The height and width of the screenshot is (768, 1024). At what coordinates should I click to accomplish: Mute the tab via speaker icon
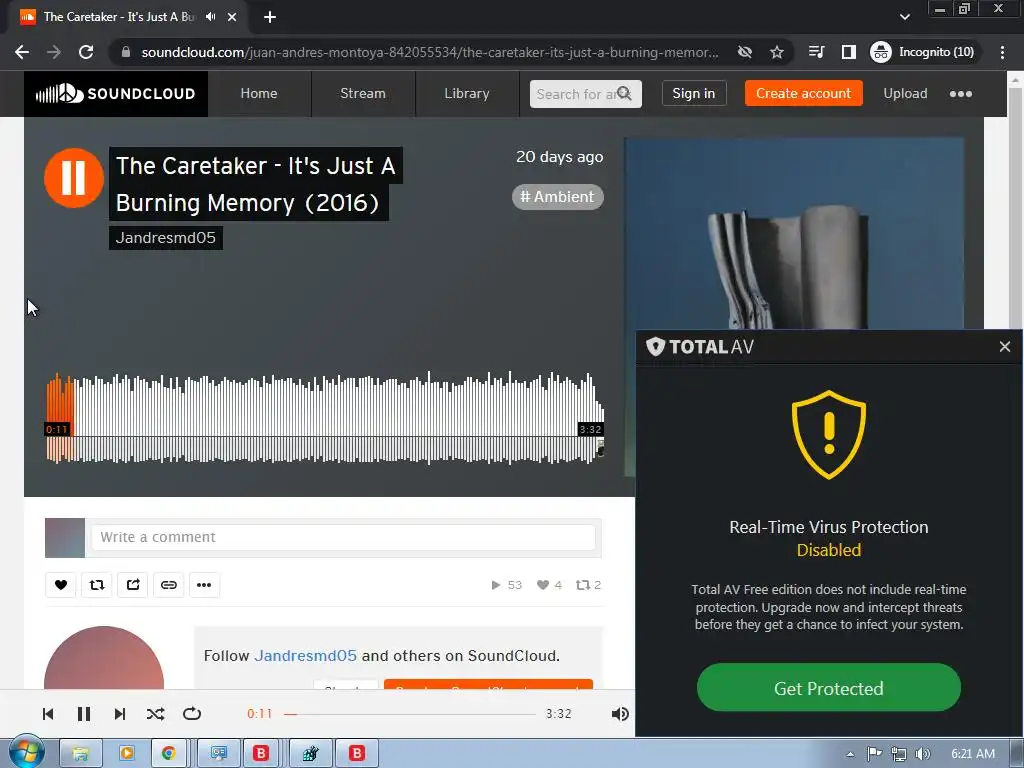210,17
